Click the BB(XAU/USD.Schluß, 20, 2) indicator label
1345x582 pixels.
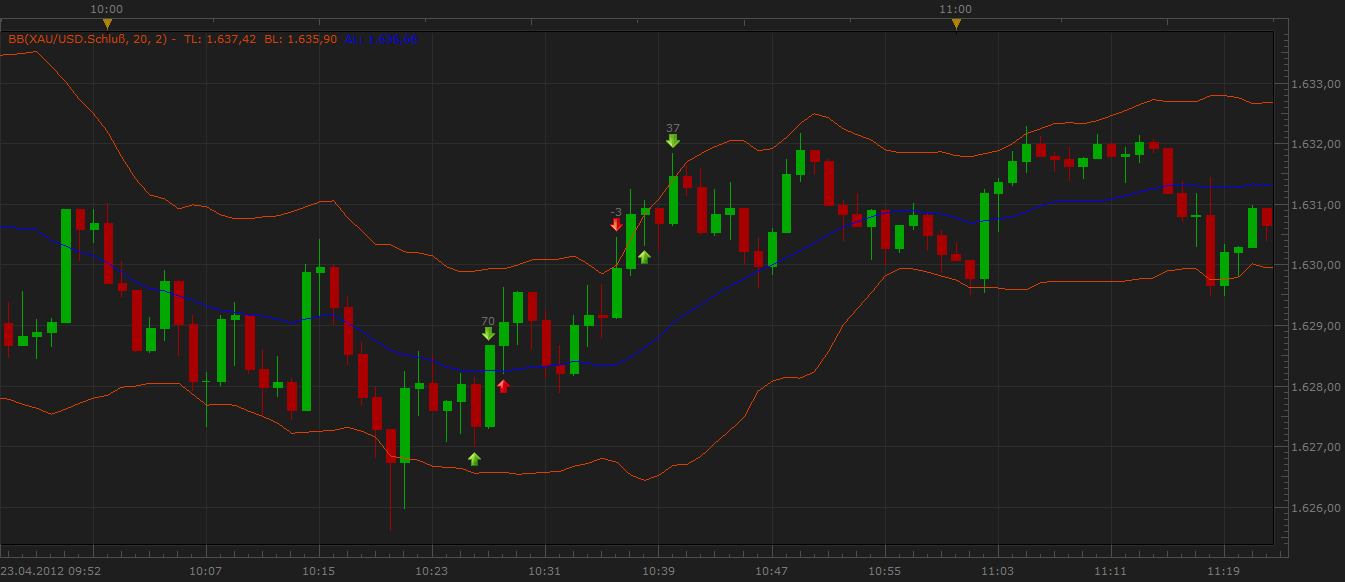pos(88,39)
